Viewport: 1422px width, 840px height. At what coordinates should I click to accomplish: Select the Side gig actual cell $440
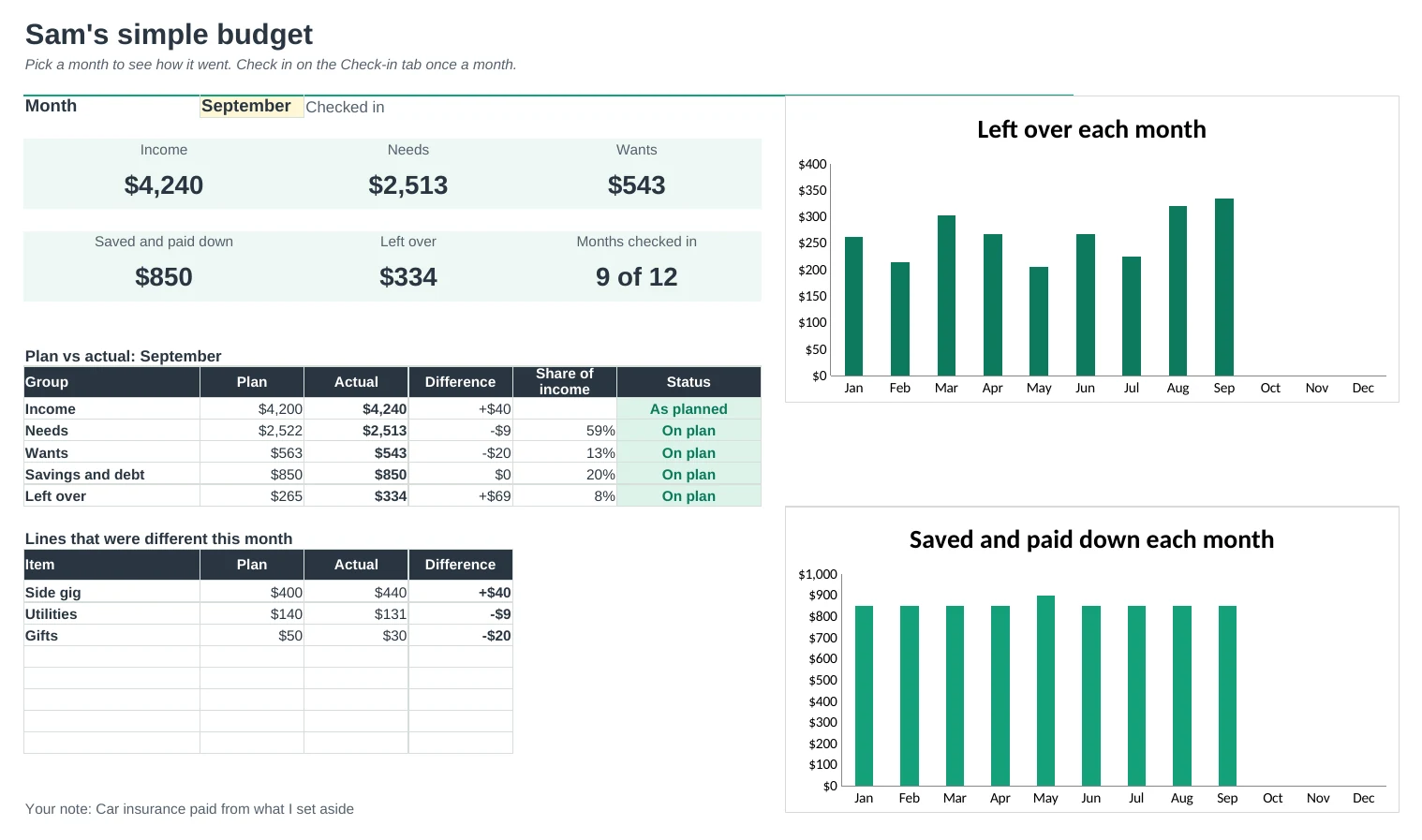pyautogui.click(x=356, y=593)
